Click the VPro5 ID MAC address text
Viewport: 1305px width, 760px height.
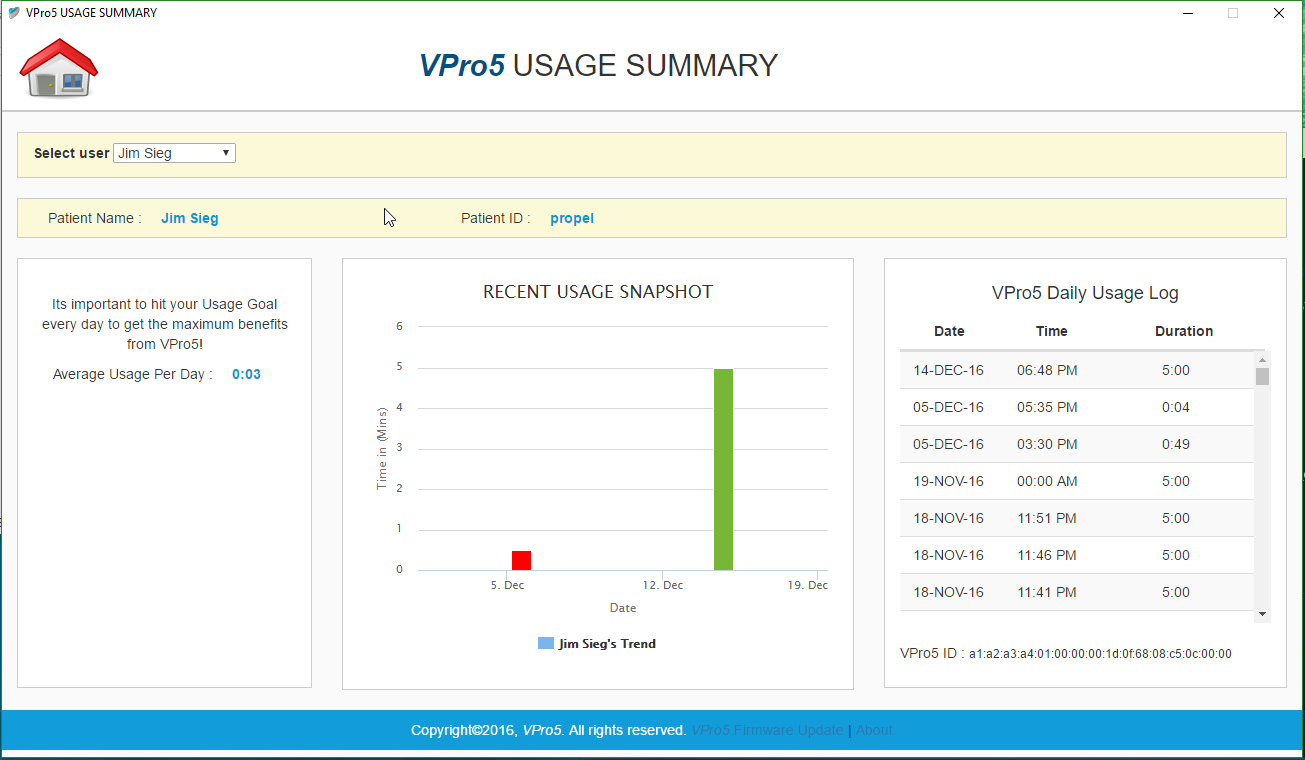tap(1100, 654)
